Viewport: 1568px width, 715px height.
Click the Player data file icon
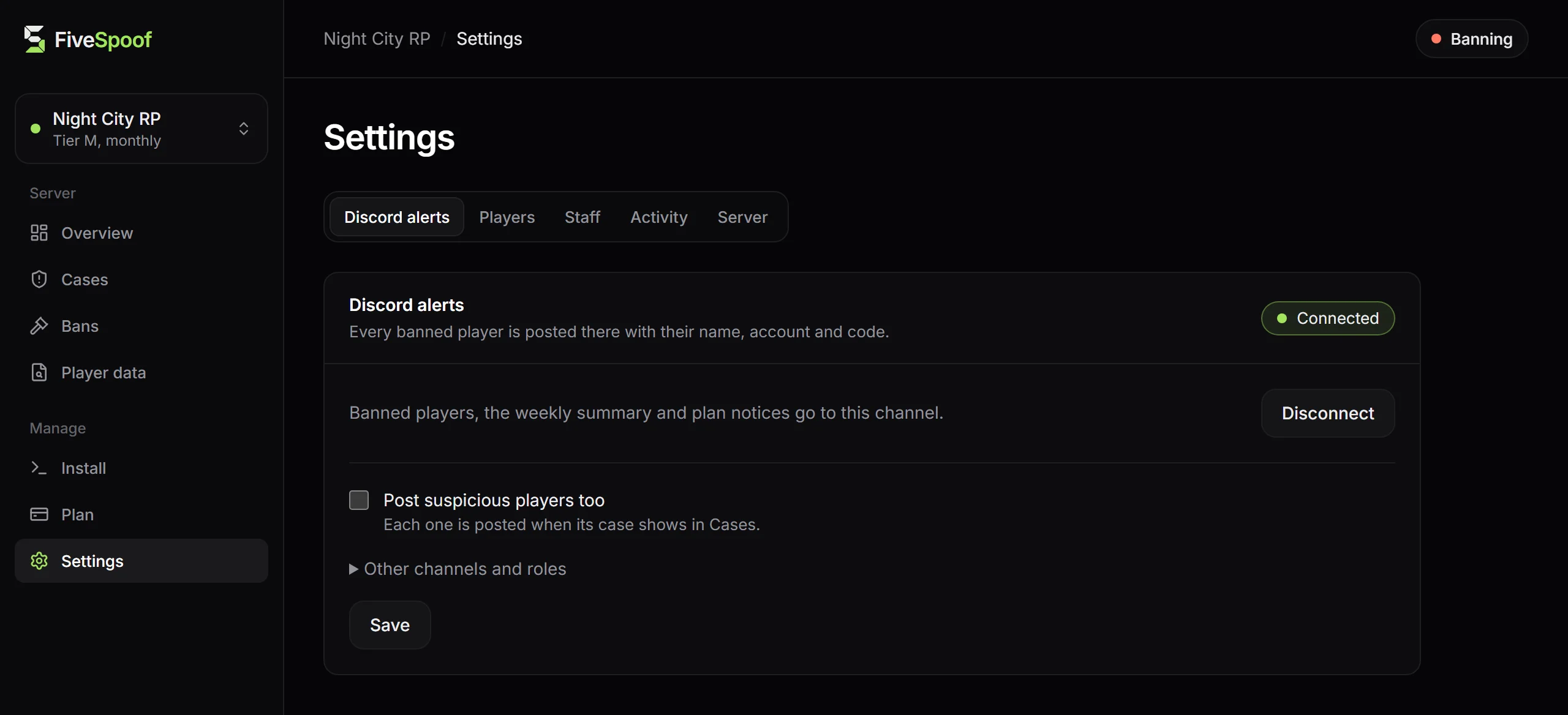point(39,372)
